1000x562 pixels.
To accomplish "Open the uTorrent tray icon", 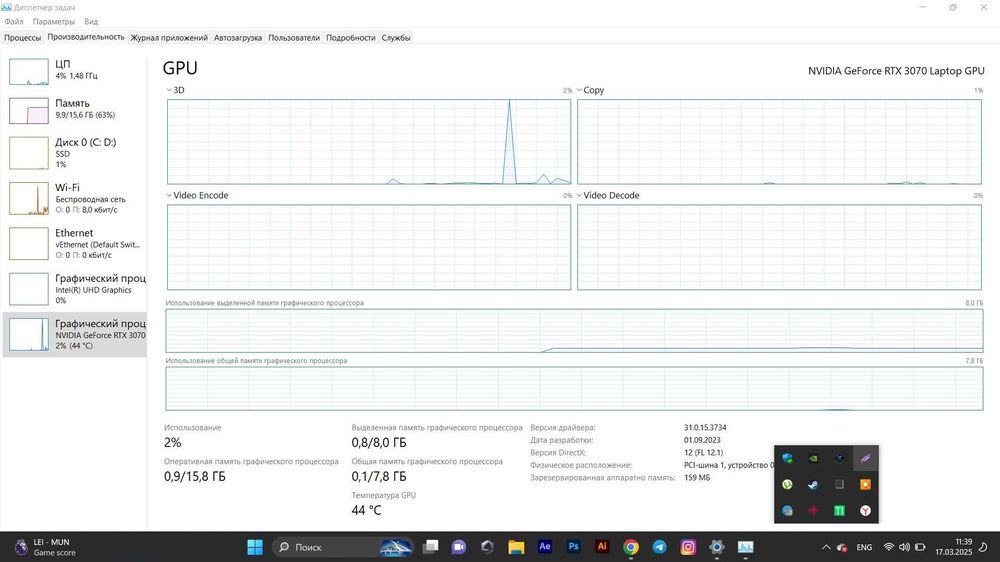I will (788, 484).
